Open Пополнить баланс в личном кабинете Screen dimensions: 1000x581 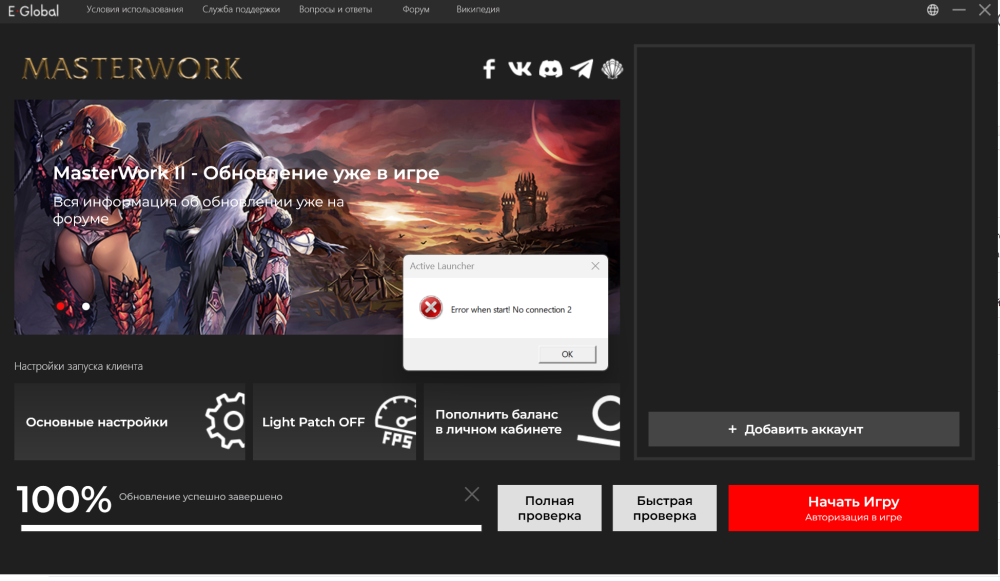point(521,422)
